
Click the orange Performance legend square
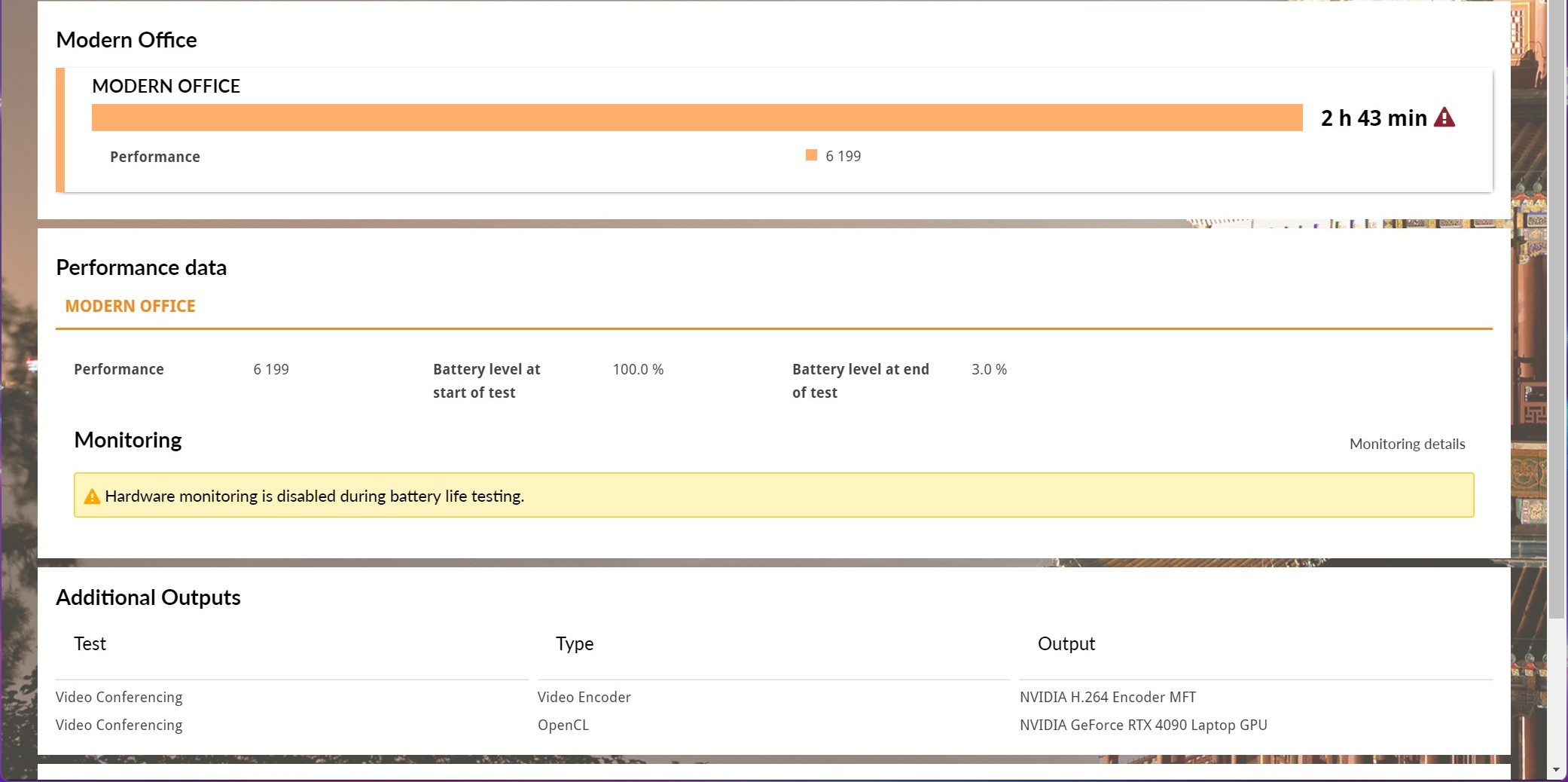point(811,155)
